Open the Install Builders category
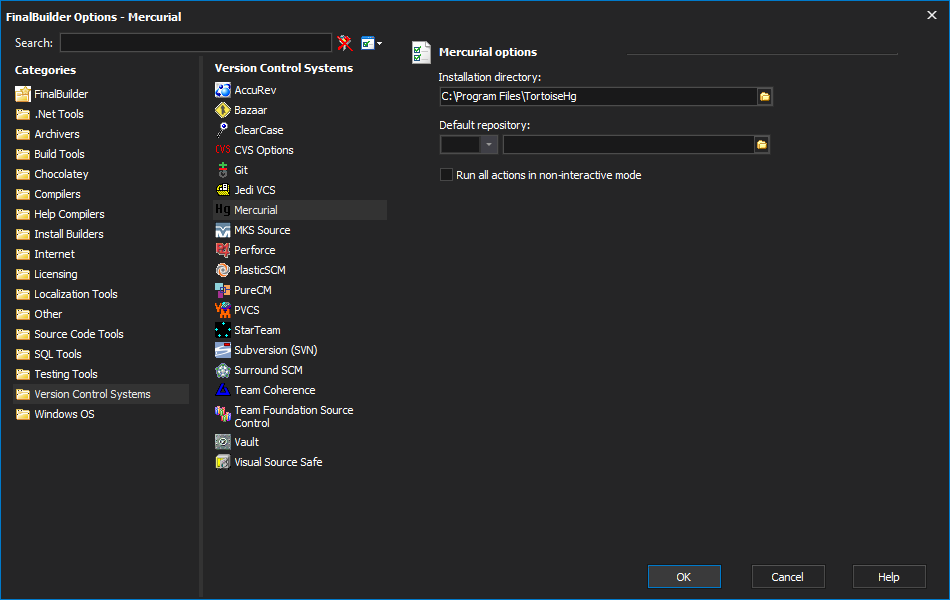Screen dimensions: 950x600 pyautogui.click(x=68, y=234)
